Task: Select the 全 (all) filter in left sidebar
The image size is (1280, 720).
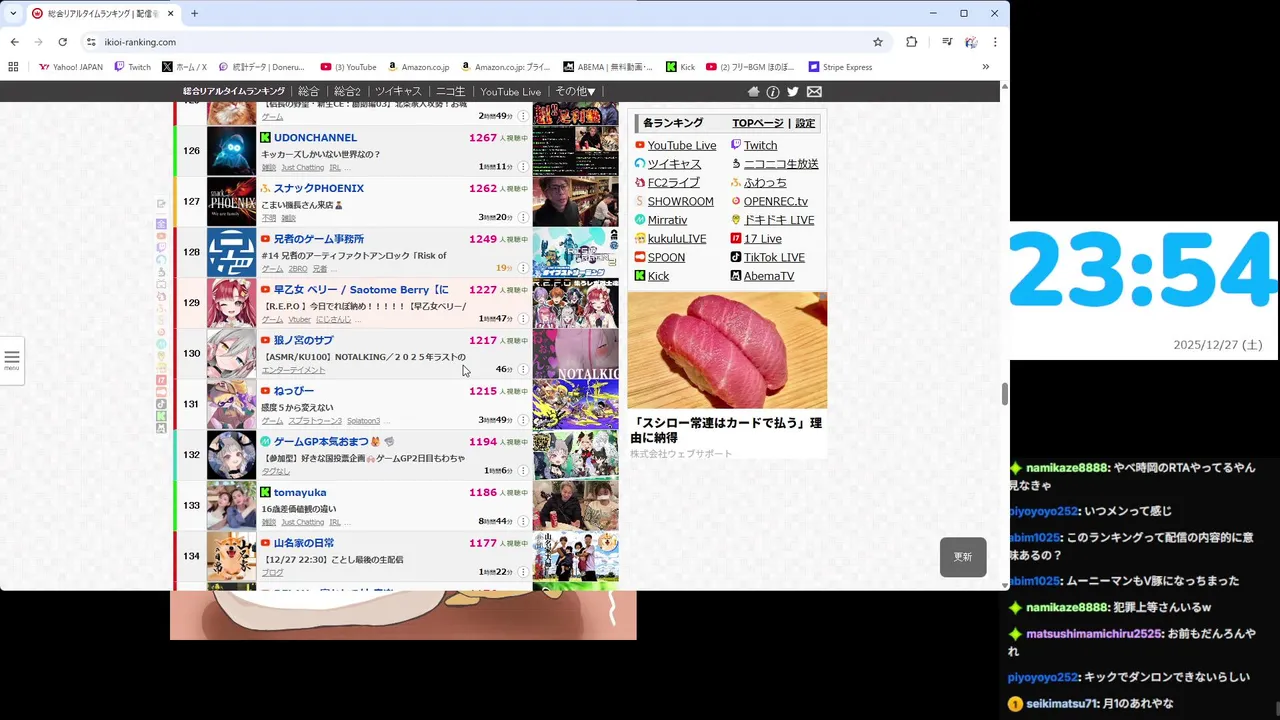Action: (x=161, y=224)
